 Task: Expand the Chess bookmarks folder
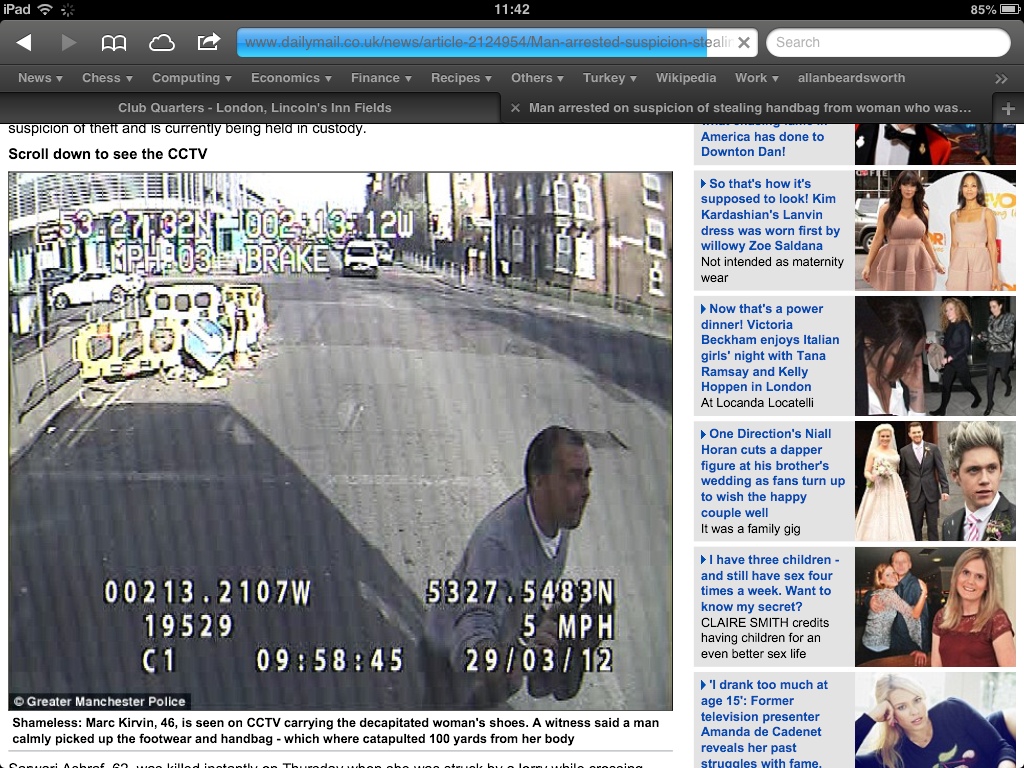107,78
